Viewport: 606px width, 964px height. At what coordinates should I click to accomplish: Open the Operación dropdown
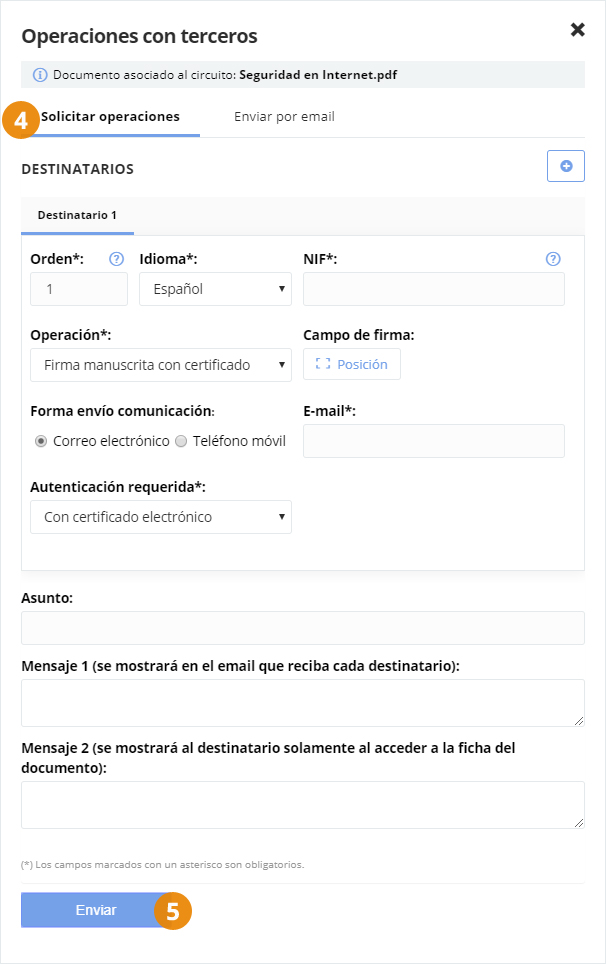click(161, 365)
